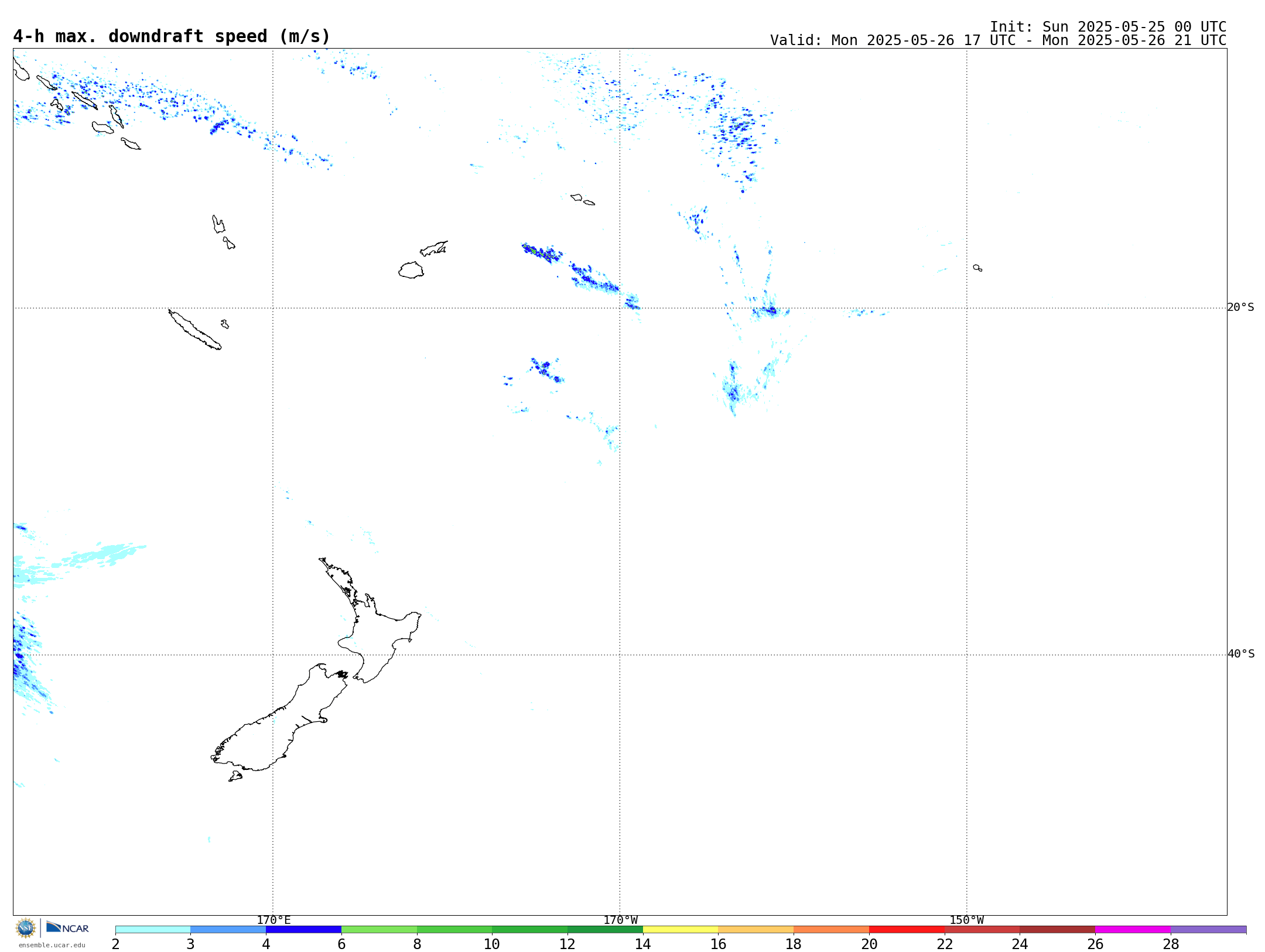Select the dark green 12–14 colorbar swatch

coord(605,930)
